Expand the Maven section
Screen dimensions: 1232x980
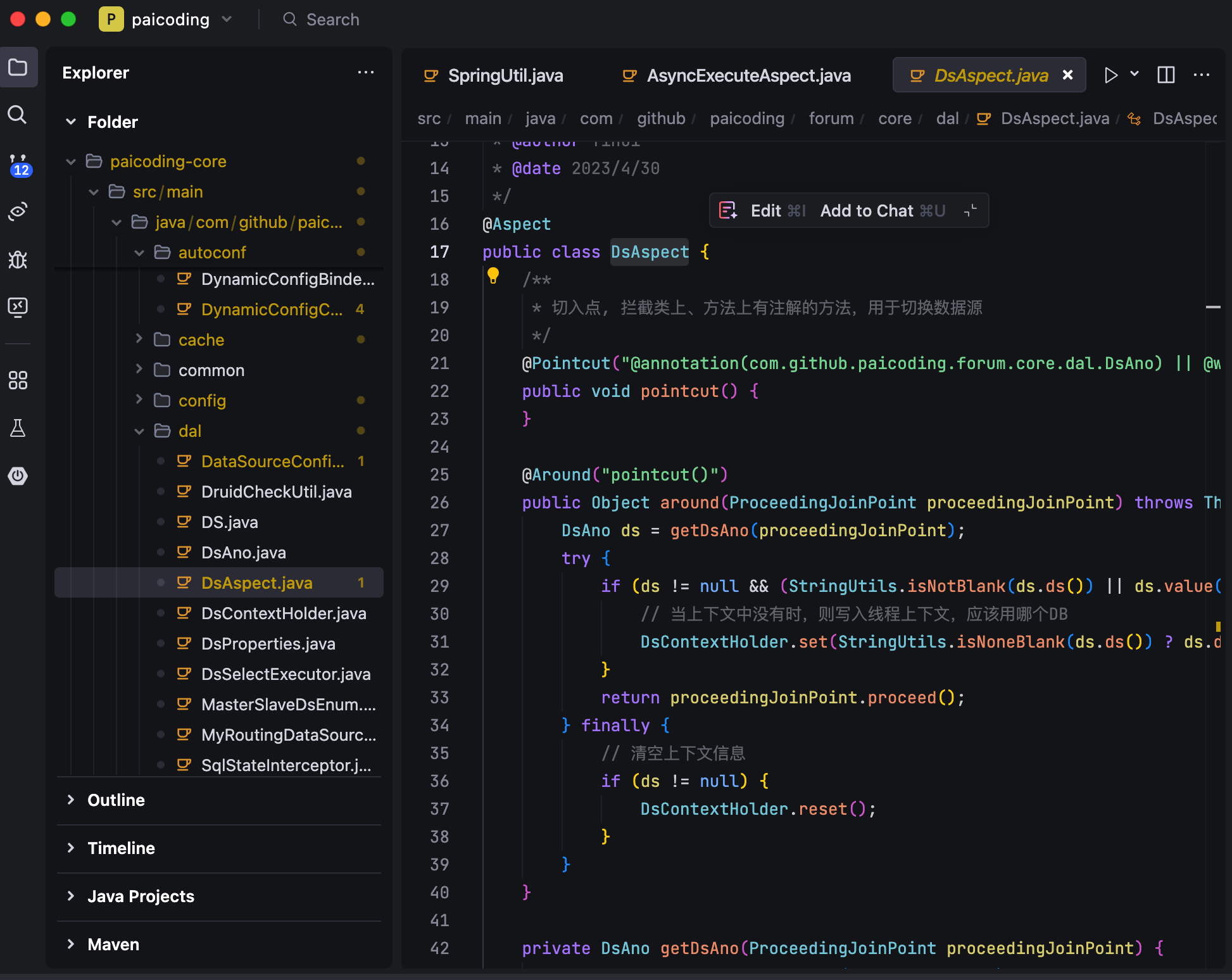(x=113, y=945)
